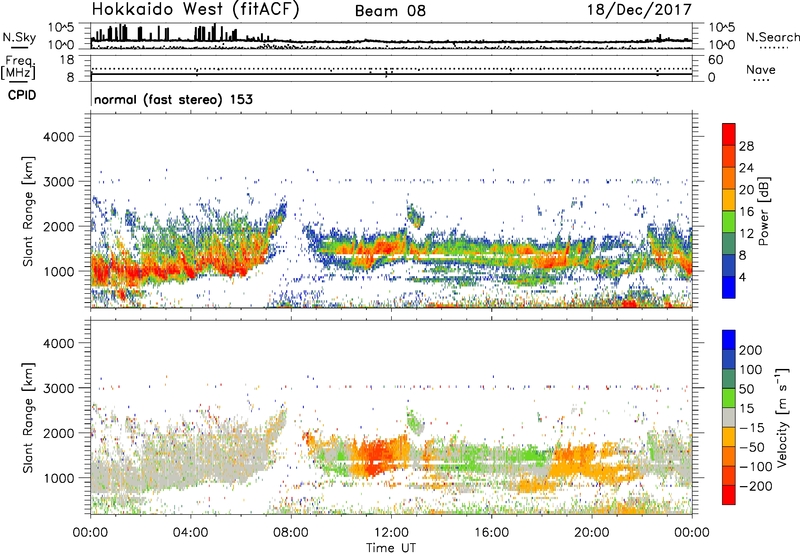Click 'normal (fast stereo) 153' text

[173, 99]
